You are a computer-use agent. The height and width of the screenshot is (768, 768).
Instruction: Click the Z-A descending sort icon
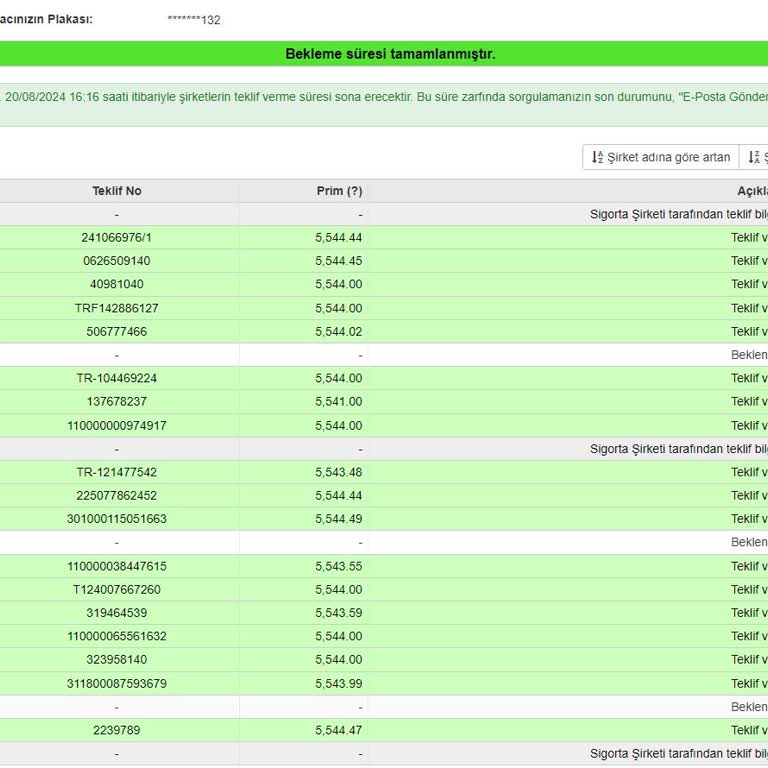tap(754, 158)
